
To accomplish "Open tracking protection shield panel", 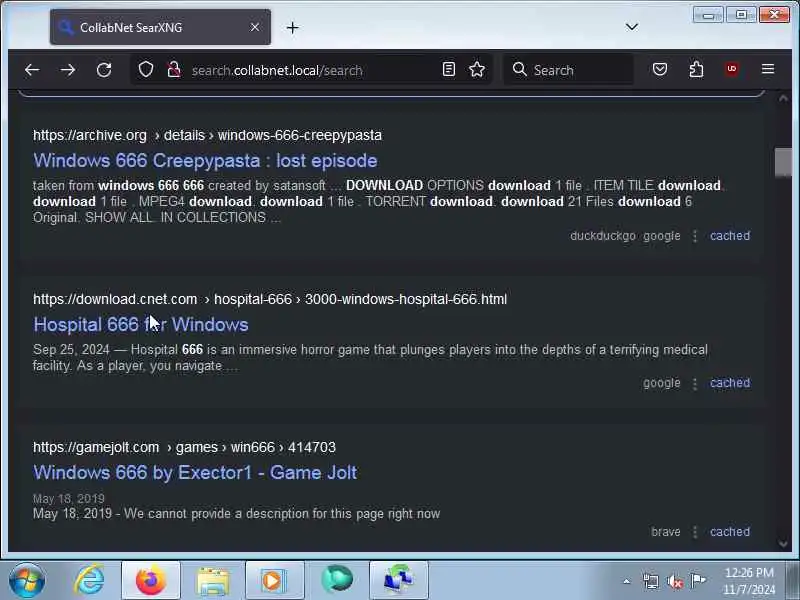I will tap(146, 69).
